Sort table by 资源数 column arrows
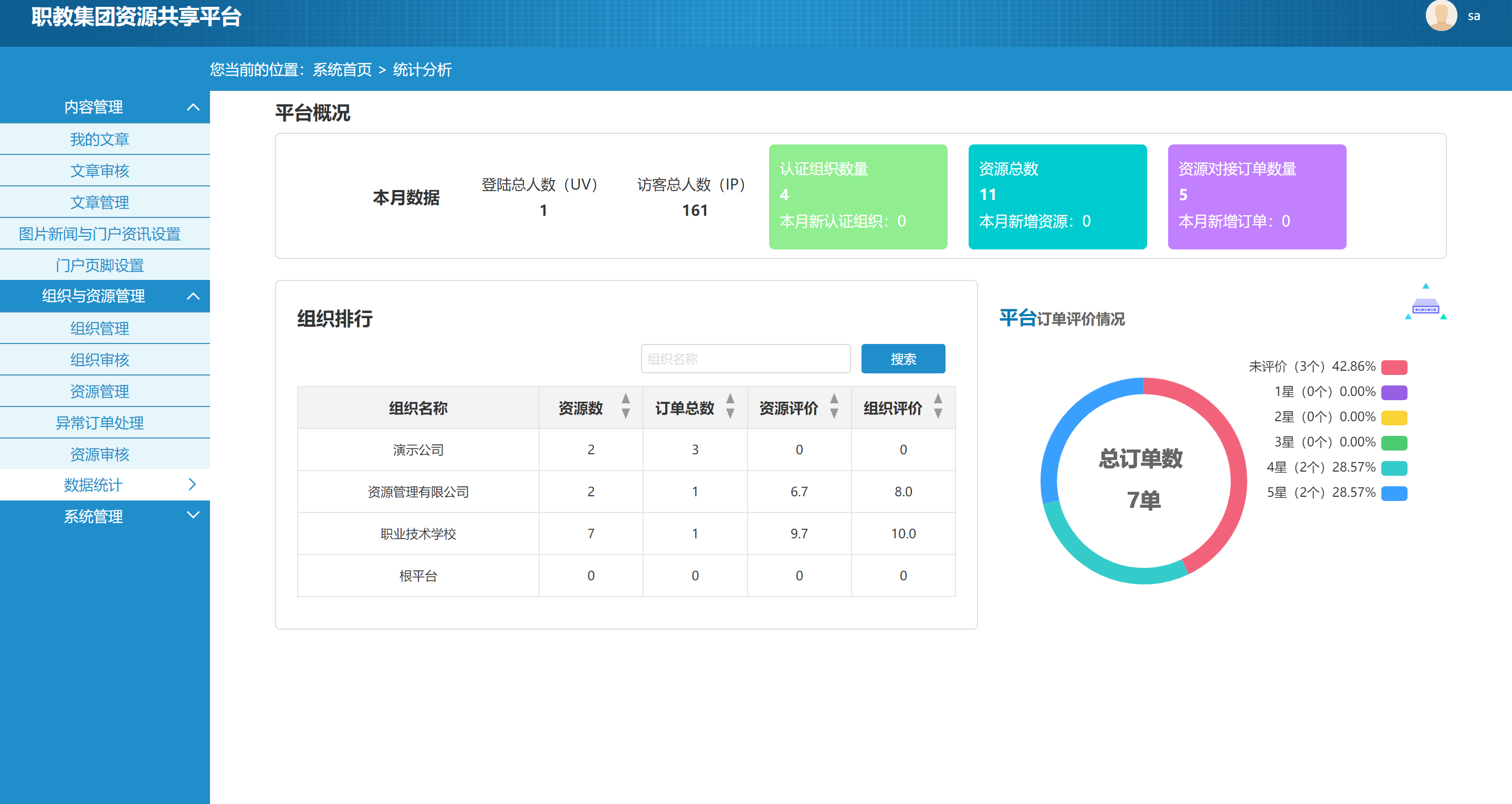Image resolution: width=1512 pixels, height=804 pixels. click(626, 406)
